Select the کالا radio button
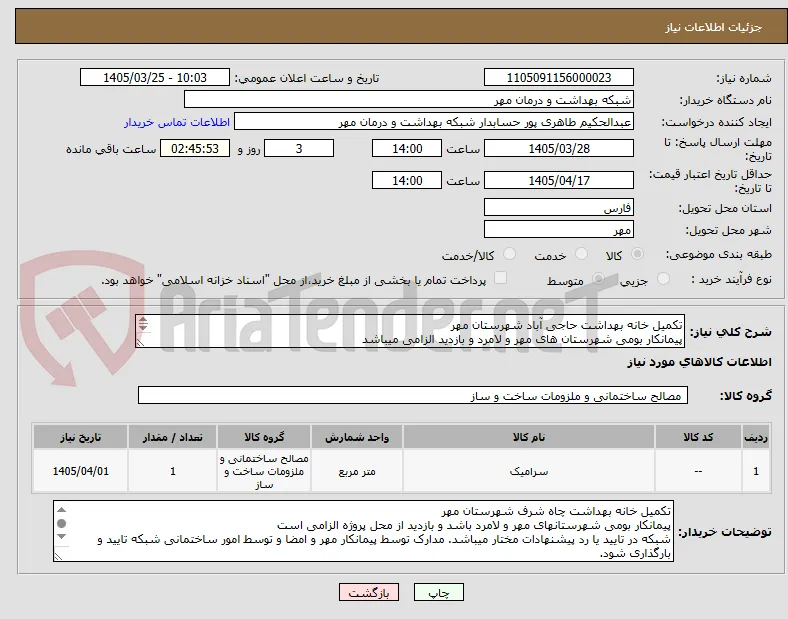 click(x=637, y=254)
